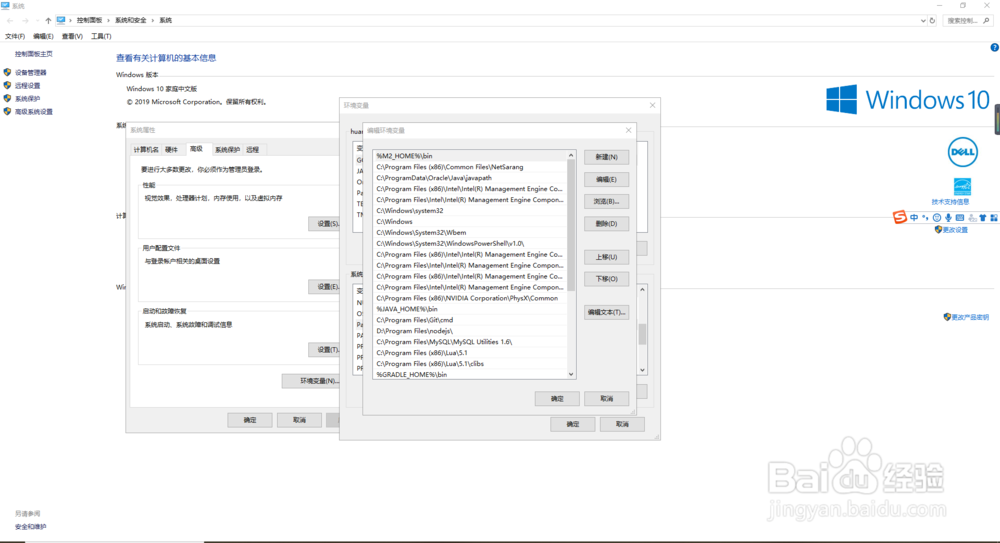Expand chevron after 控制面板 breadcrumb
This screenshot has height=543, width=1000.
108,20
